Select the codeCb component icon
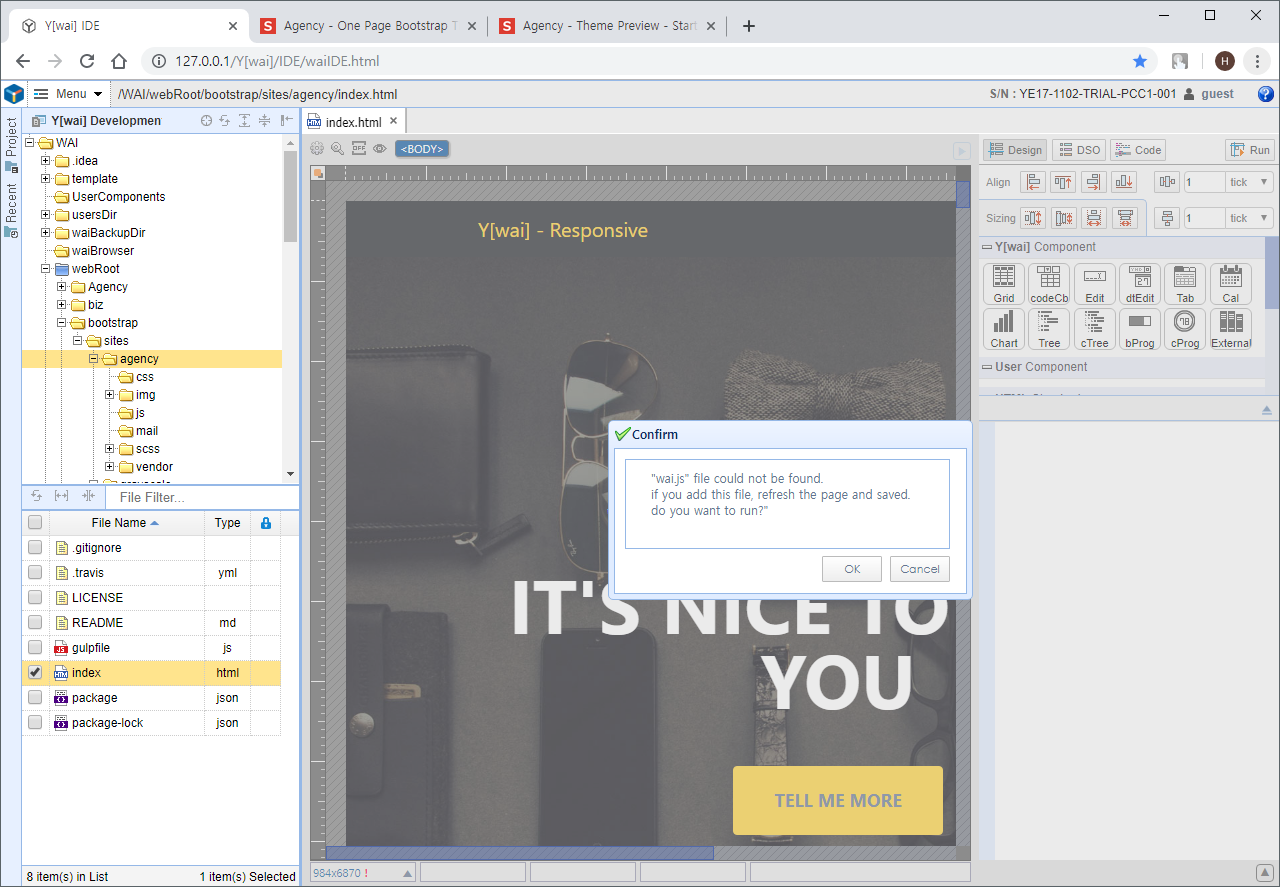Viewport: 1280px width, 887px height. pyautogui.click(x=1049, y=284)
